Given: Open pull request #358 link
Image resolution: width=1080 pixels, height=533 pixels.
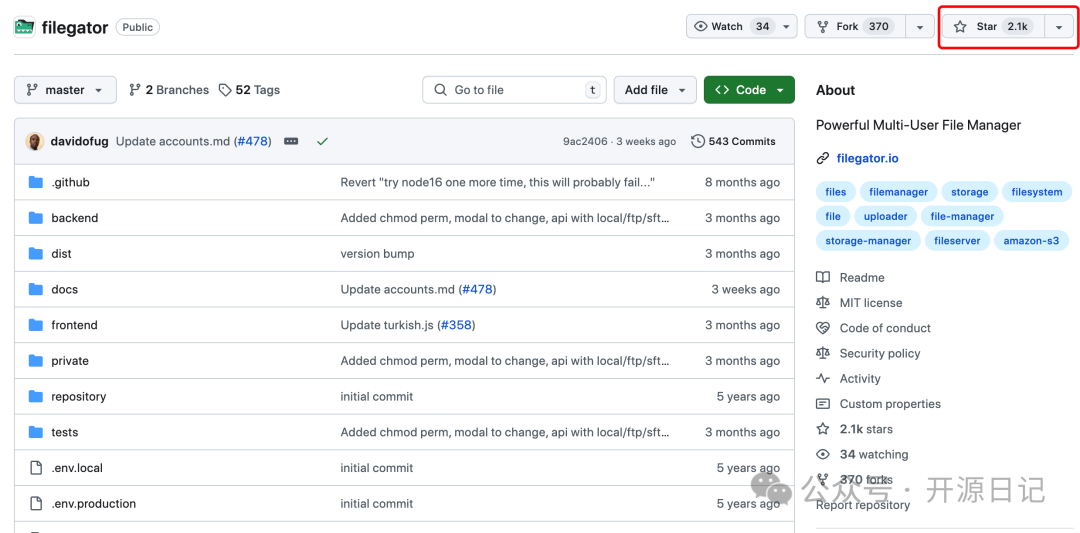Looking at the screenshot, I should tap(456, 325).
